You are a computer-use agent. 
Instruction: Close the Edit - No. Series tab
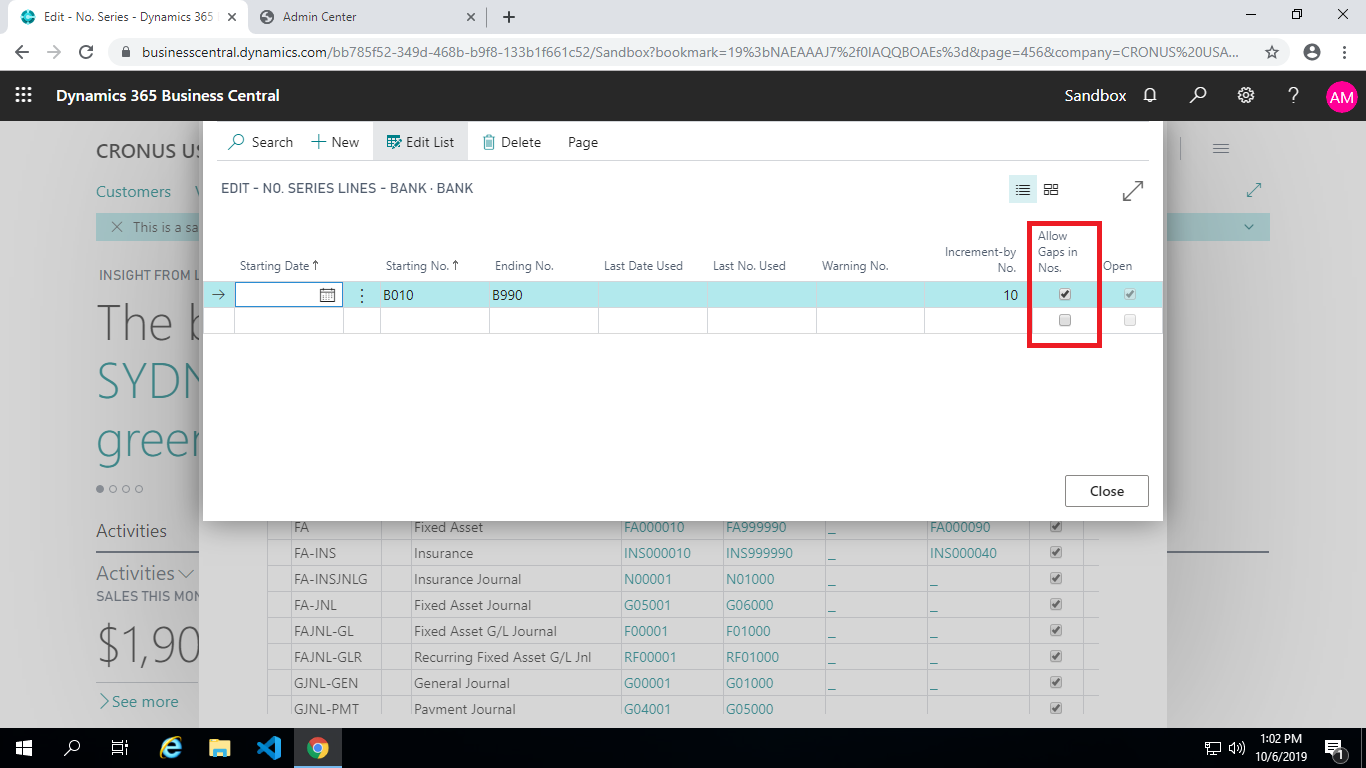pyautogui.click(x=232, y=17)
